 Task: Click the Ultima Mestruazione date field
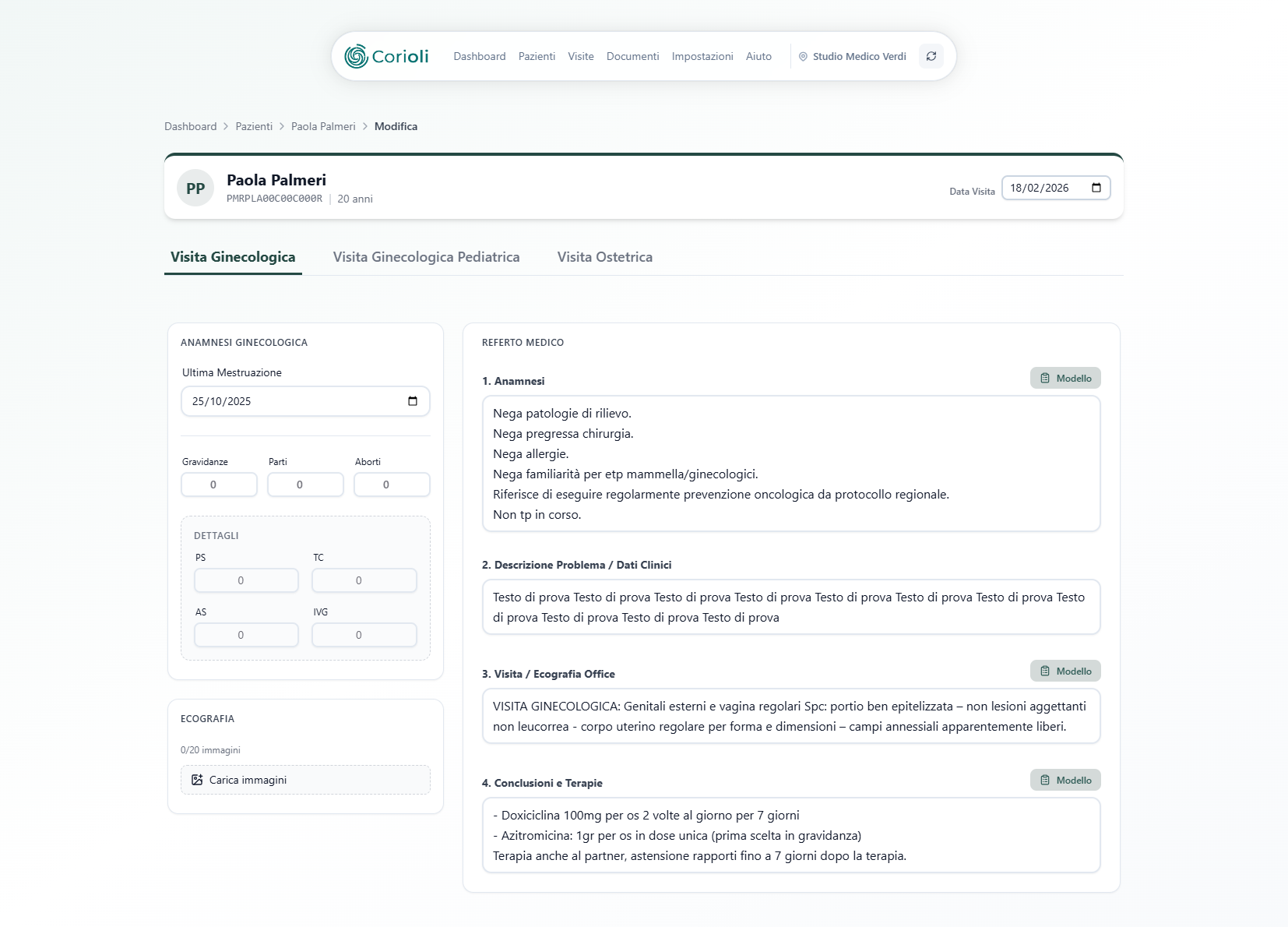click(x=305, y=401)
